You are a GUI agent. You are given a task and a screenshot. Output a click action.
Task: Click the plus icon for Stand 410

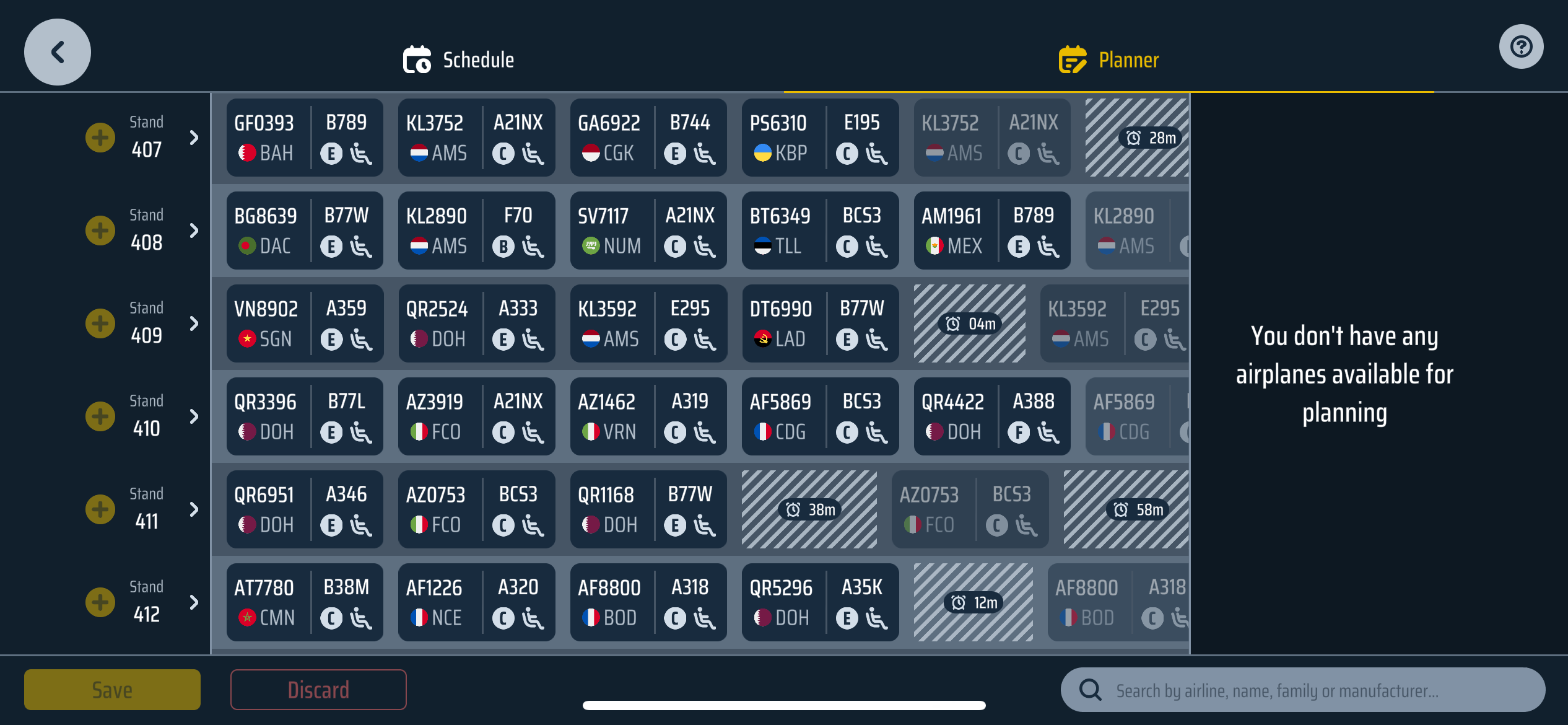click(100, 416)
